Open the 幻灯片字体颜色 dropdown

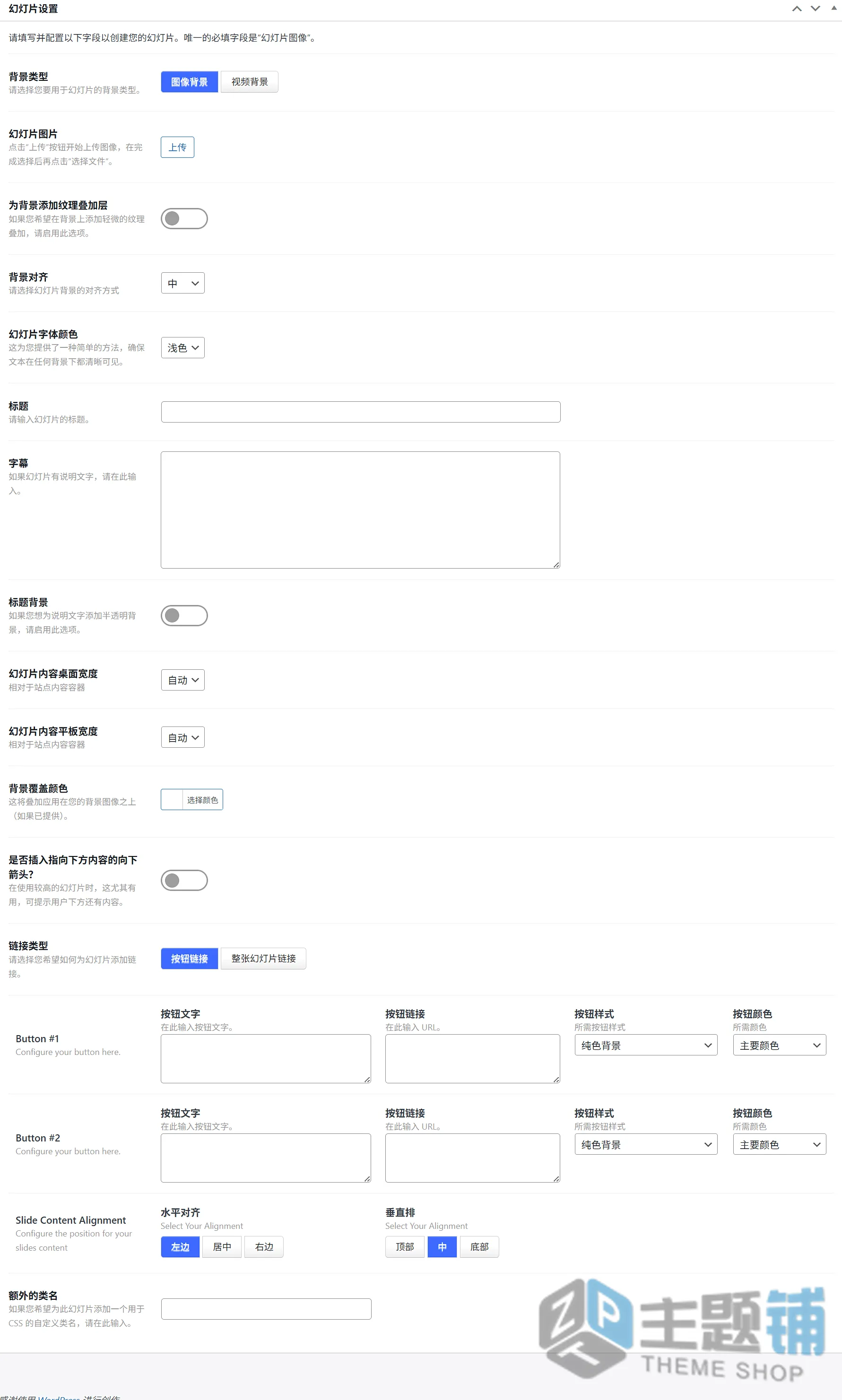pos(182,347)
